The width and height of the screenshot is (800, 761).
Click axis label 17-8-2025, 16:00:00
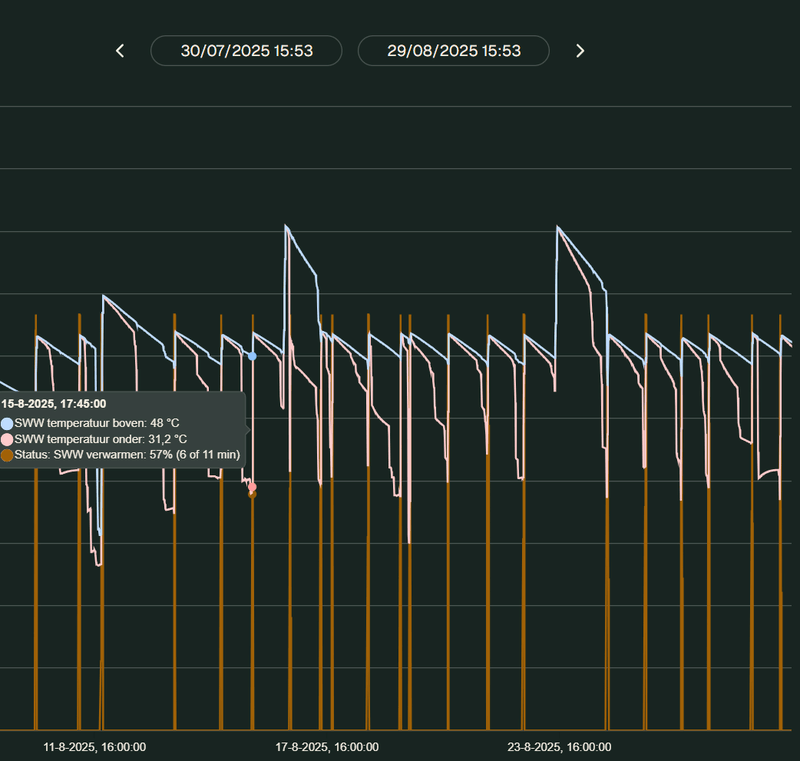tap(327, 747)
